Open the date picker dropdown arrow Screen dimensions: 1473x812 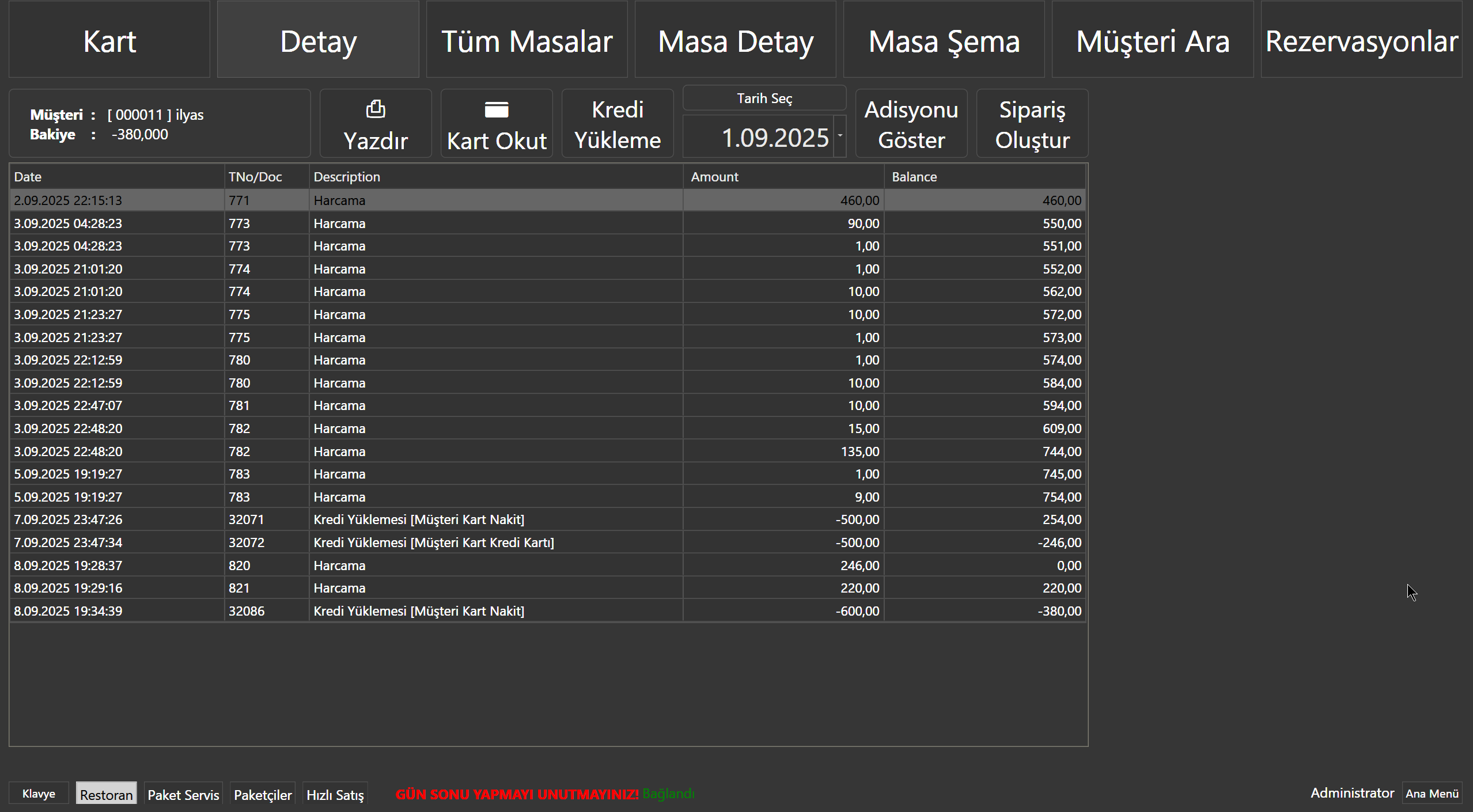(x=840, y=136)
